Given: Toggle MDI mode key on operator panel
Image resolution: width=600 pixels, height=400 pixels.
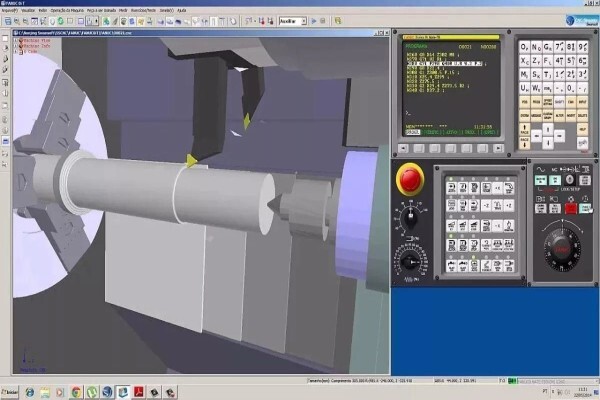Looking at the screenshot, I should 474,188.
